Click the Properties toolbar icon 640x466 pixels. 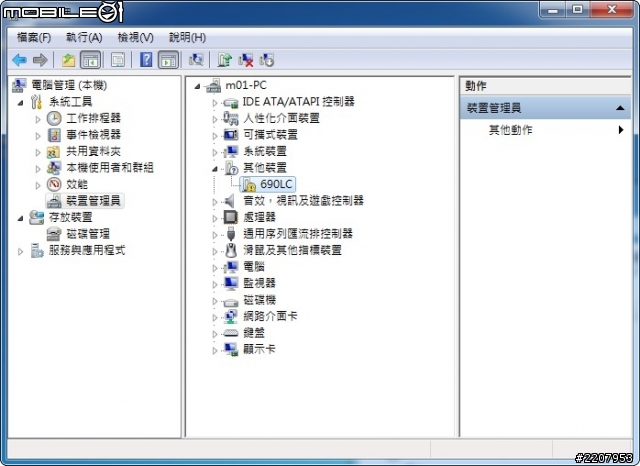[118, 60]
